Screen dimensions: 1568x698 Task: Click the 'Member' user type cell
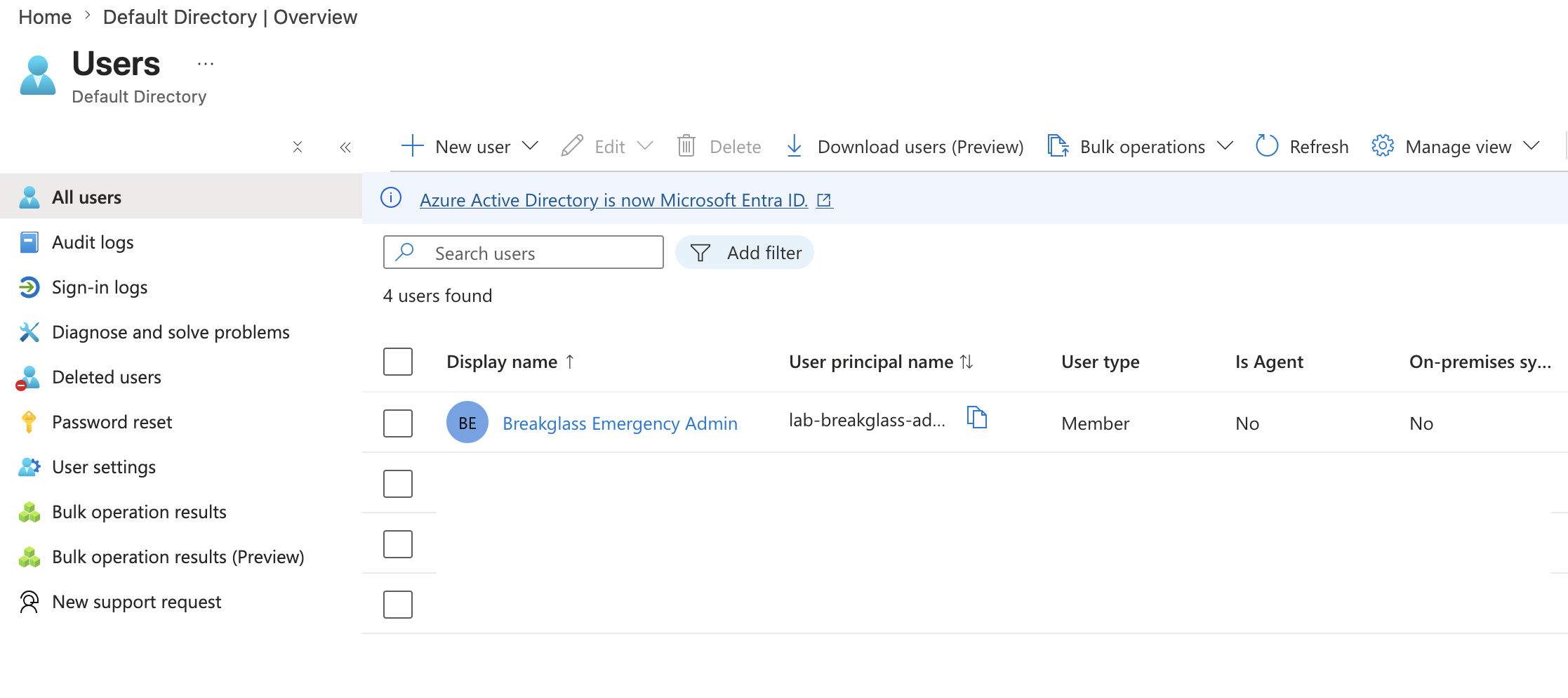click(x=1095, y=423)
